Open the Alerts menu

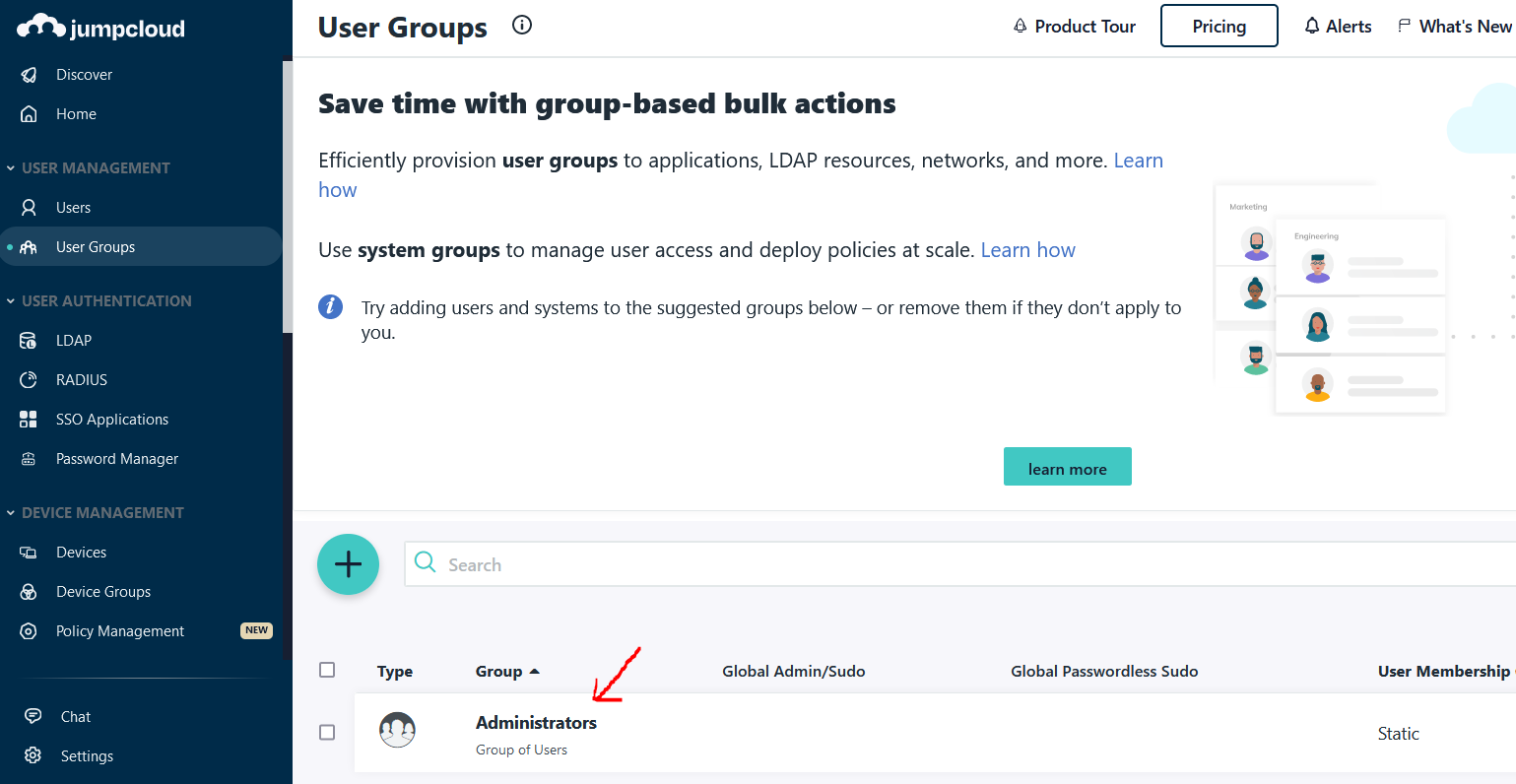point(1337,26)
